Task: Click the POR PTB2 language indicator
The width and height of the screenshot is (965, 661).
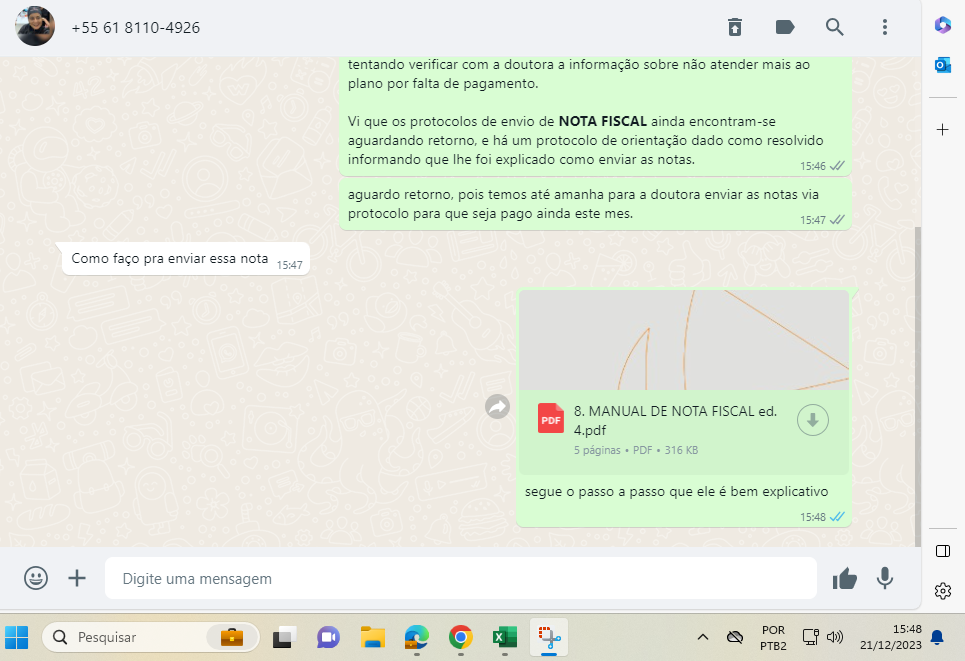Action: click(773, 638)
